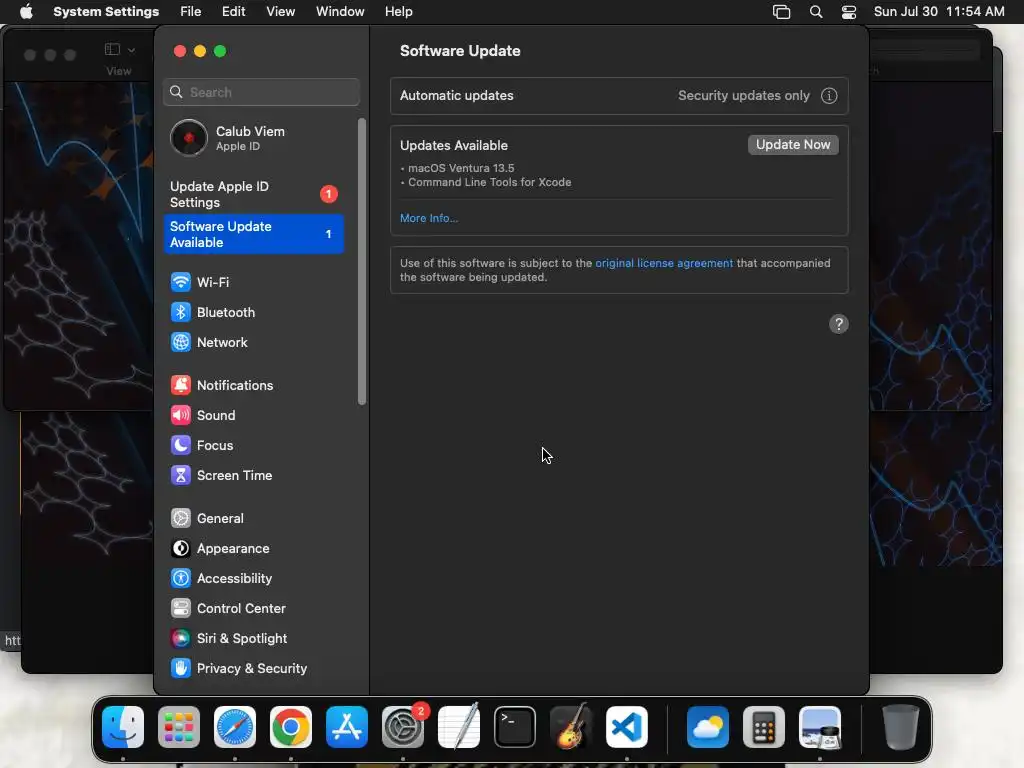1024x768 pixels.
Task: Open Launchpad from the Dock
Action: tap(179, 727)
